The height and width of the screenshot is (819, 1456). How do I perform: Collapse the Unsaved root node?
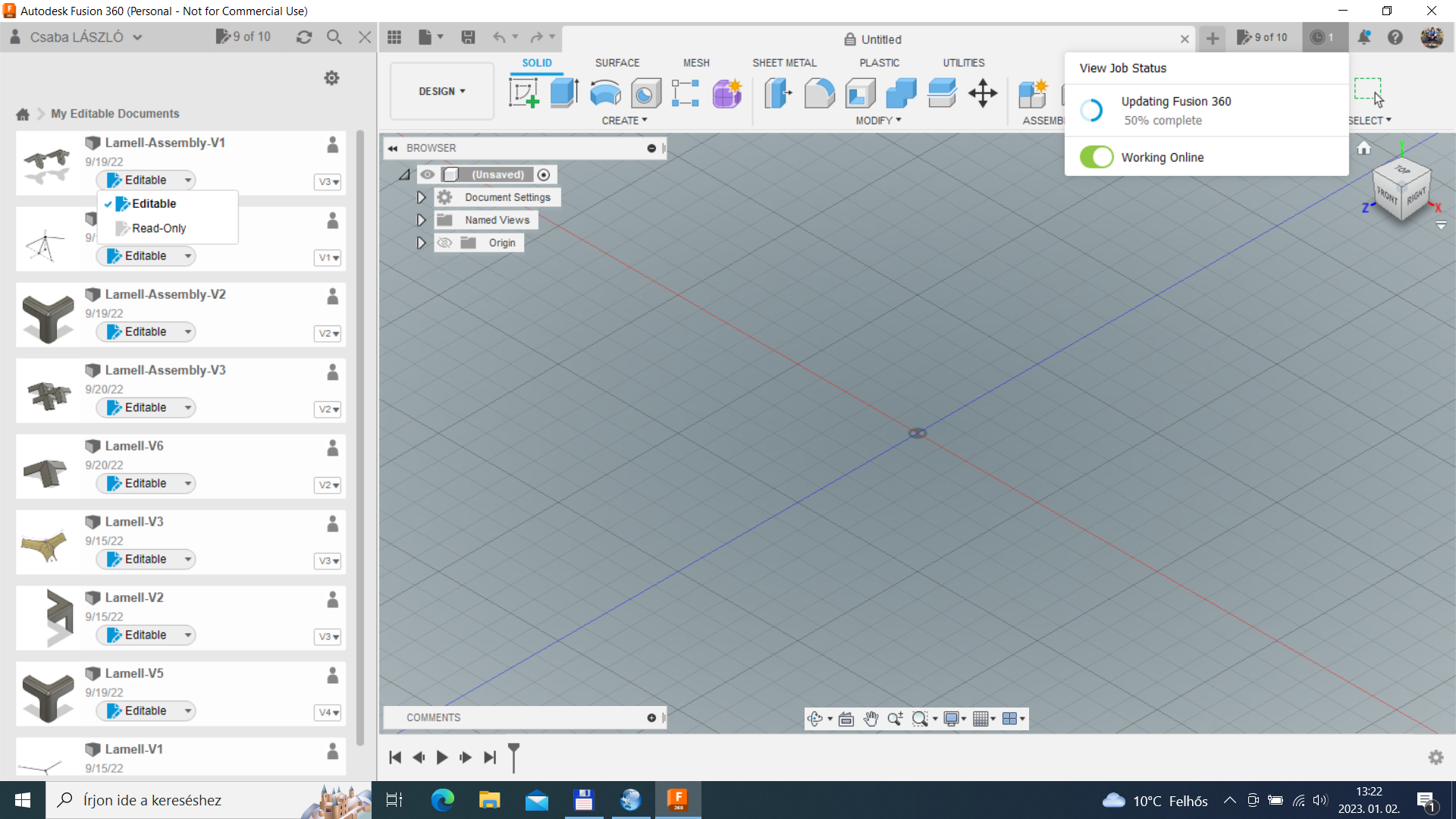pyautogui.click(x=404, y=174)
